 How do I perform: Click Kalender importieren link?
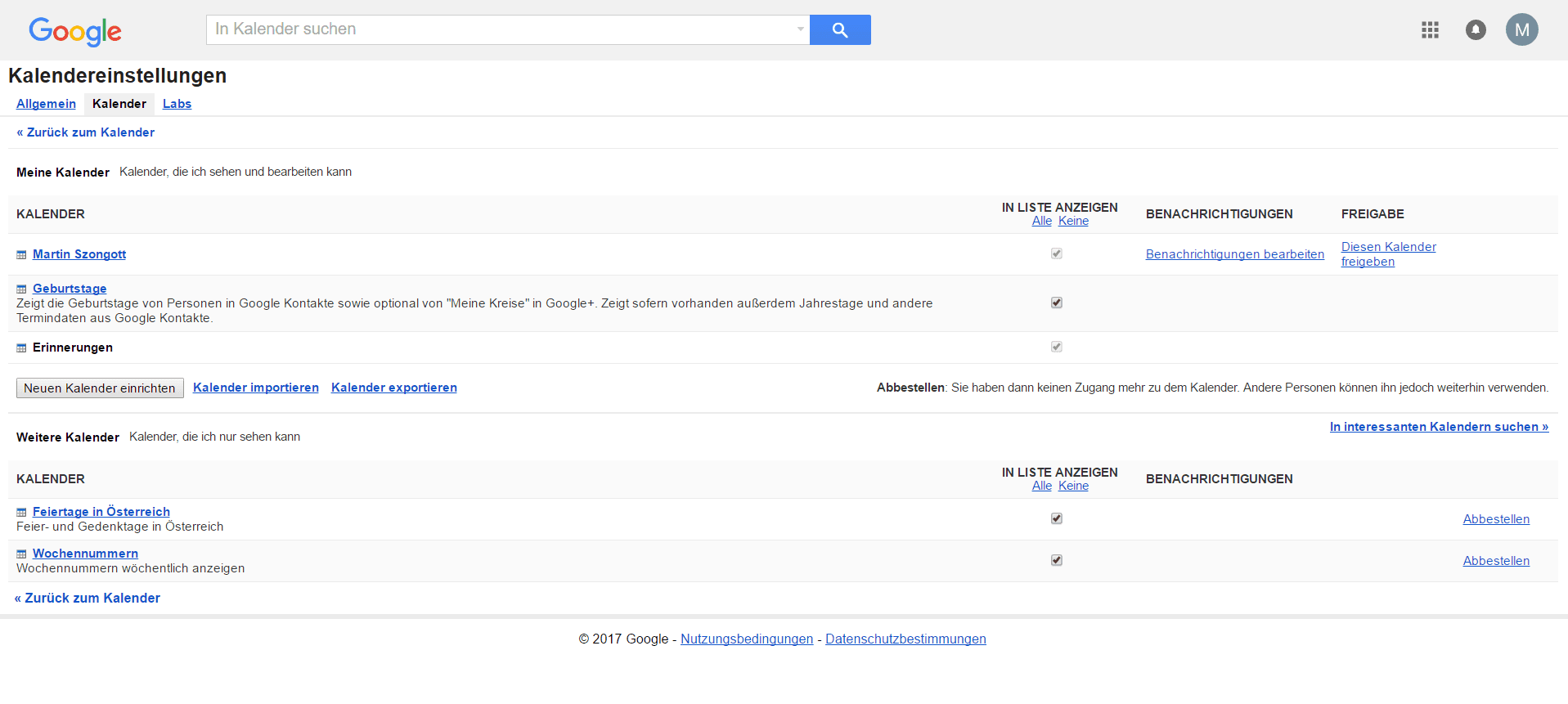256,388
